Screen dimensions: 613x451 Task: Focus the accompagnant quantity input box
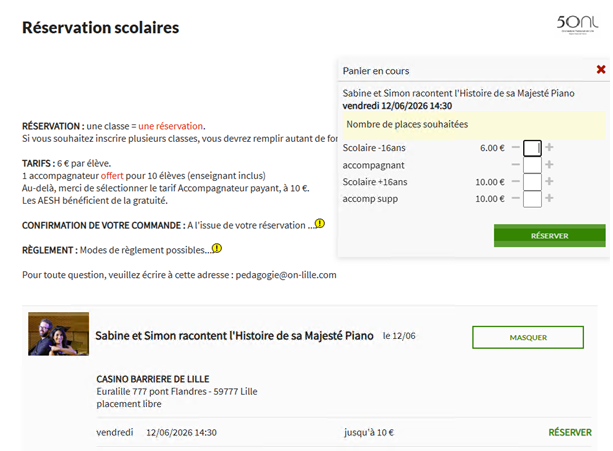(532, 165)
